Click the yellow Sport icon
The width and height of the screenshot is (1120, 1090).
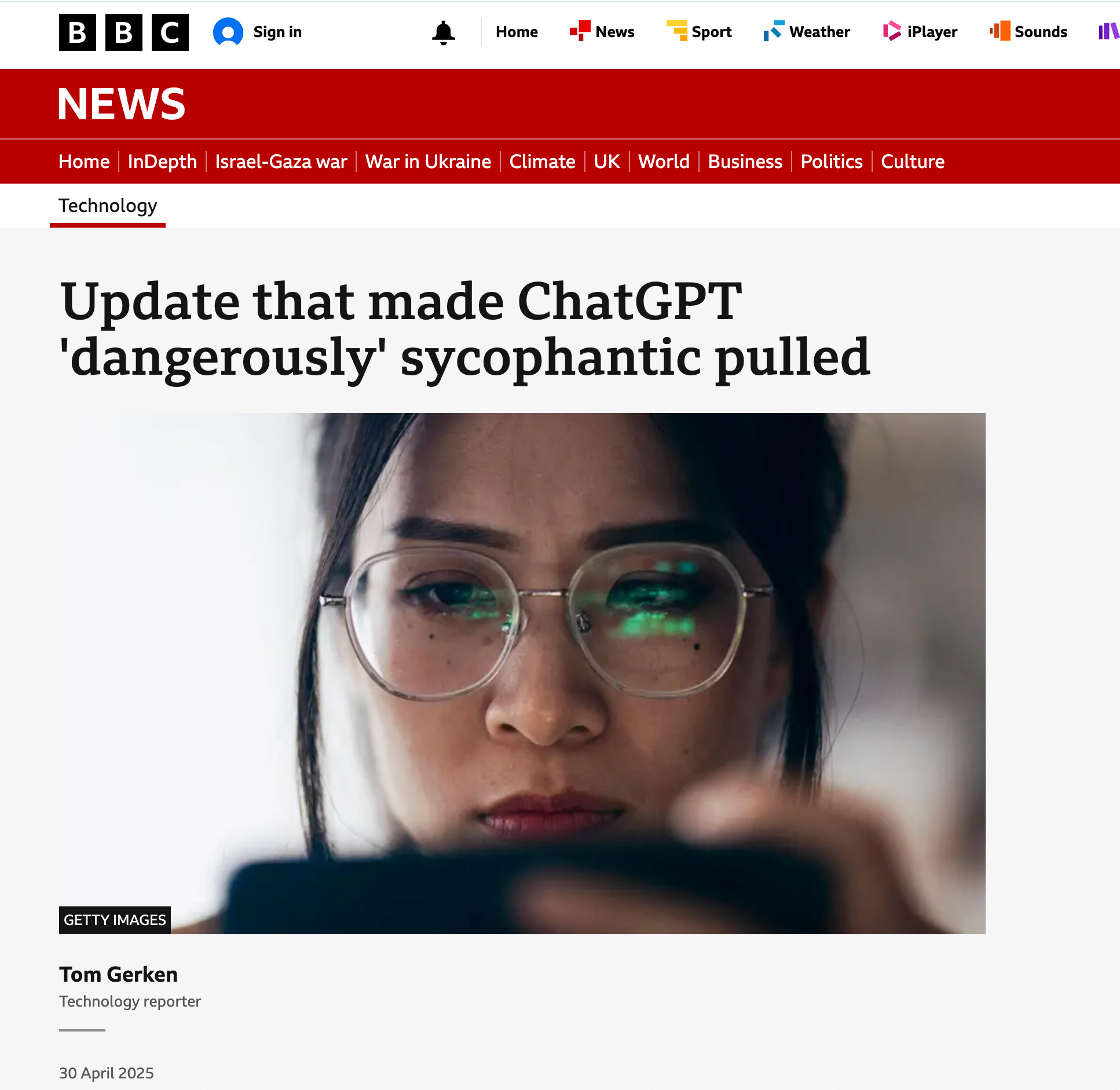pos(676,31)
